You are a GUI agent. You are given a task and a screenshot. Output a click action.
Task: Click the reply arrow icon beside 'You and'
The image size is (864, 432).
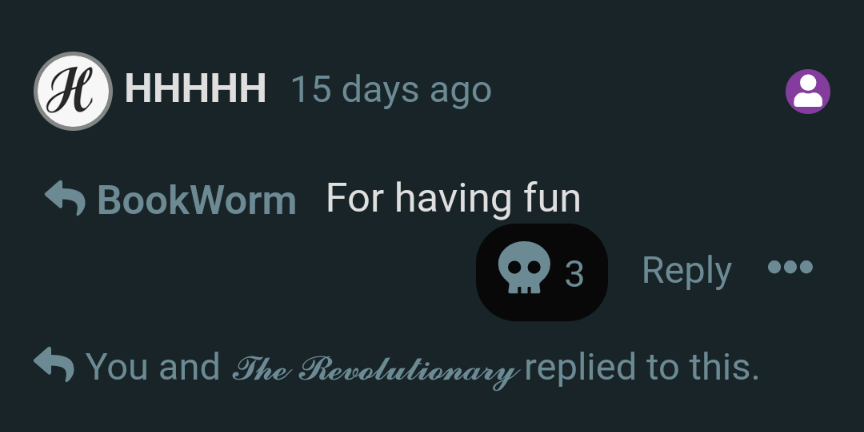[54, 364]
